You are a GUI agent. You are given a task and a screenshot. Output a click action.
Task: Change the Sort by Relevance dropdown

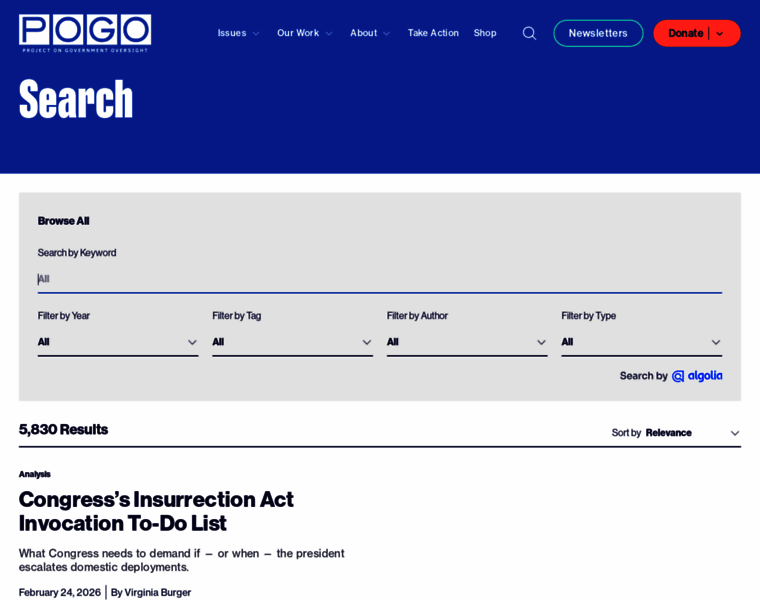(x=692, y=433)
